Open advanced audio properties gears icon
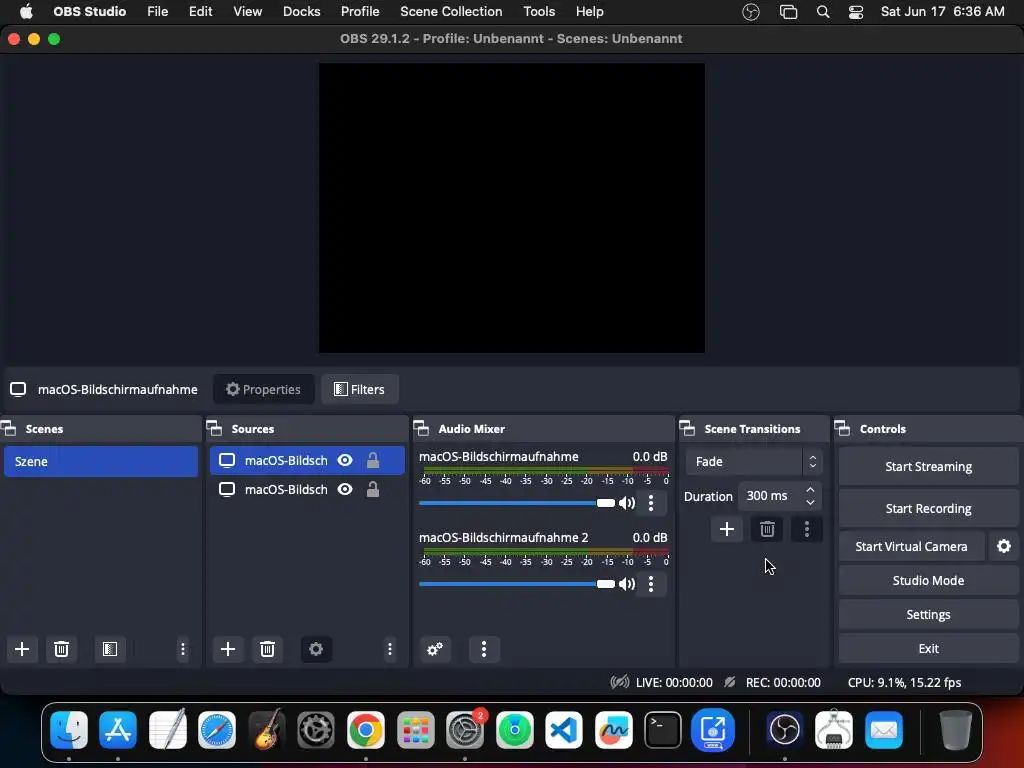 [x=435, y=649]
